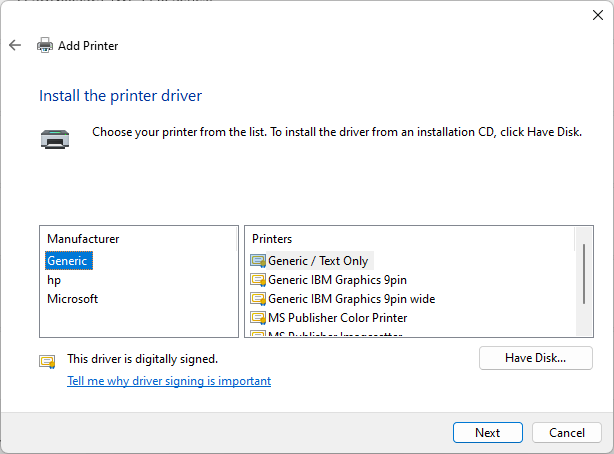The image size is (614, 454).
Task: Click the MS Publisher Color Printer icon
Action: pyautogui.click(x=258, y=318)
